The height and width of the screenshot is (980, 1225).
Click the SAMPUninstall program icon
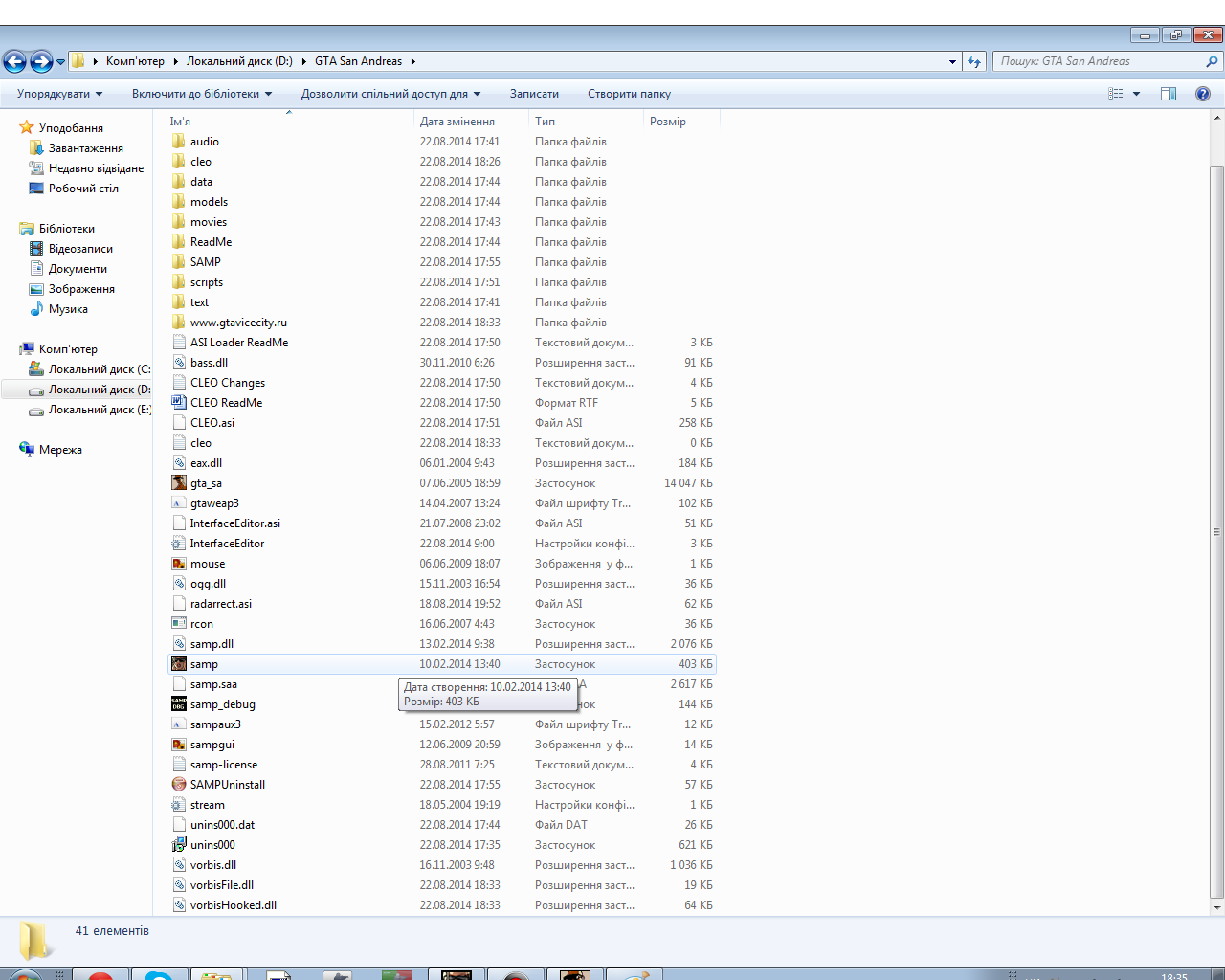click(179, 785)
